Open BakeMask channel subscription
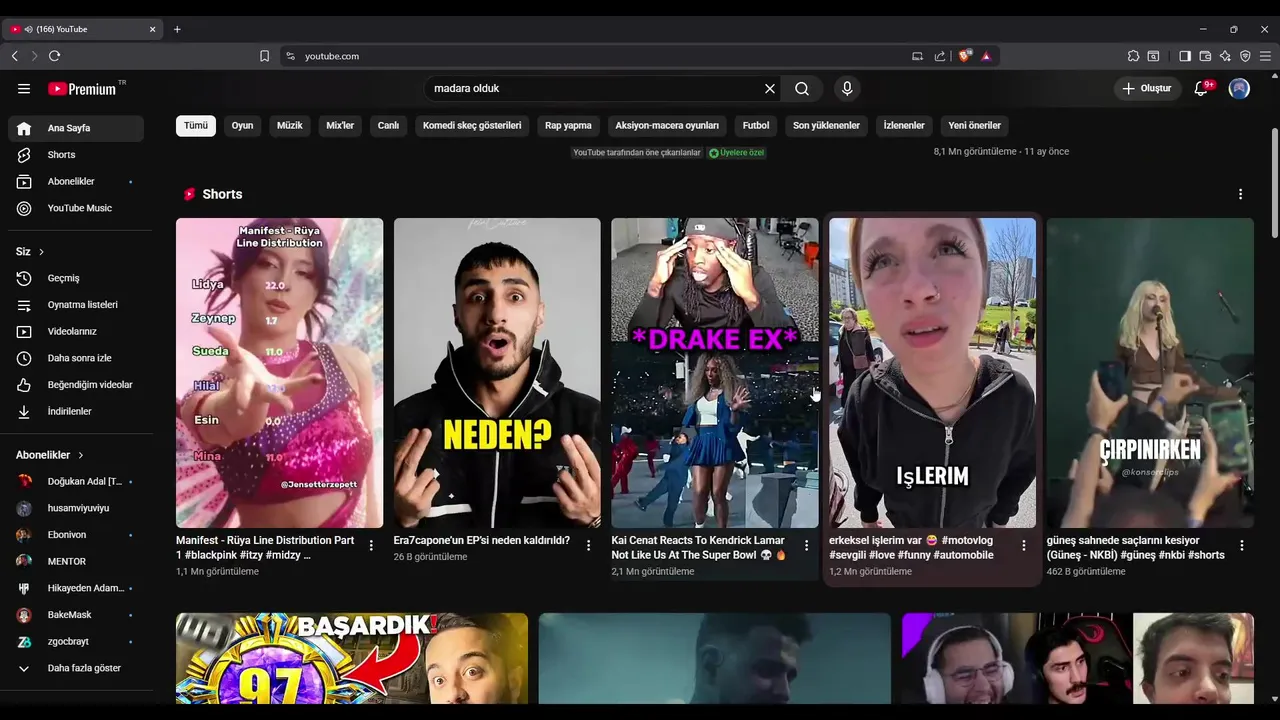Screen dimensions: 1280x720 click(76, 615)
